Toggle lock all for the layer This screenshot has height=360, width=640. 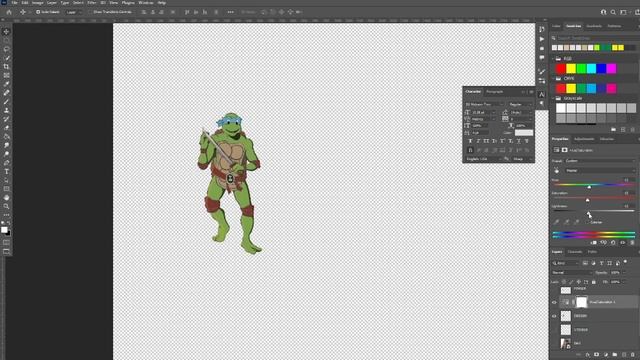point(594,282)
